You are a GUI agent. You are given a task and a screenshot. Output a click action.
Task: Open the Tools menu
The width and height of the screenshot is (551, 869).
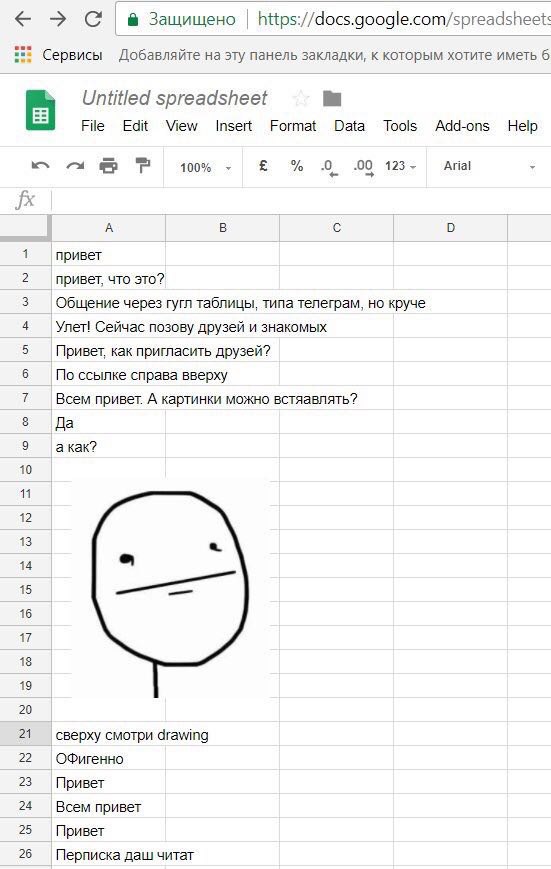click(x=400, y=126)
